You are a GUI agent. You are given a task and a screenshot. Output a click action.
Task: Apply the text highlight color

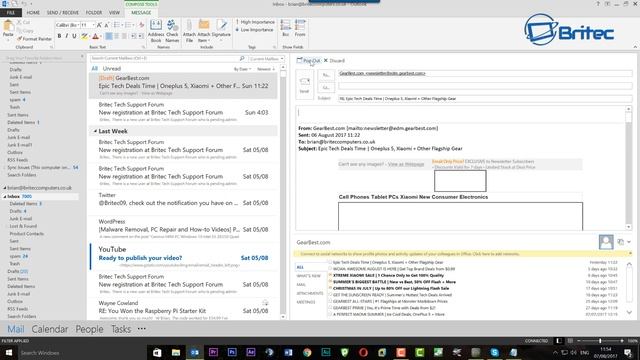tap(84, 36)
